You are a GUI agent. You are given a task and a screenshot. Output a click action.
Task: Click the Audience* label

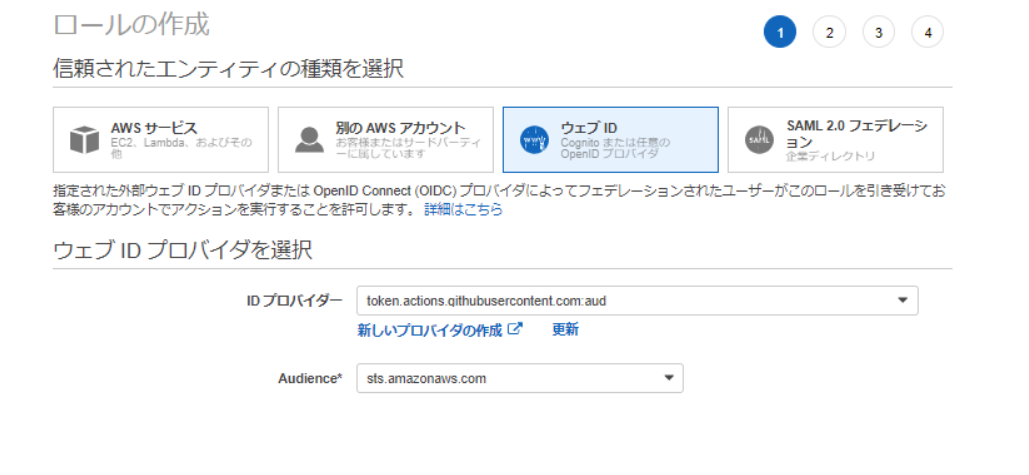tap(310, 379)
